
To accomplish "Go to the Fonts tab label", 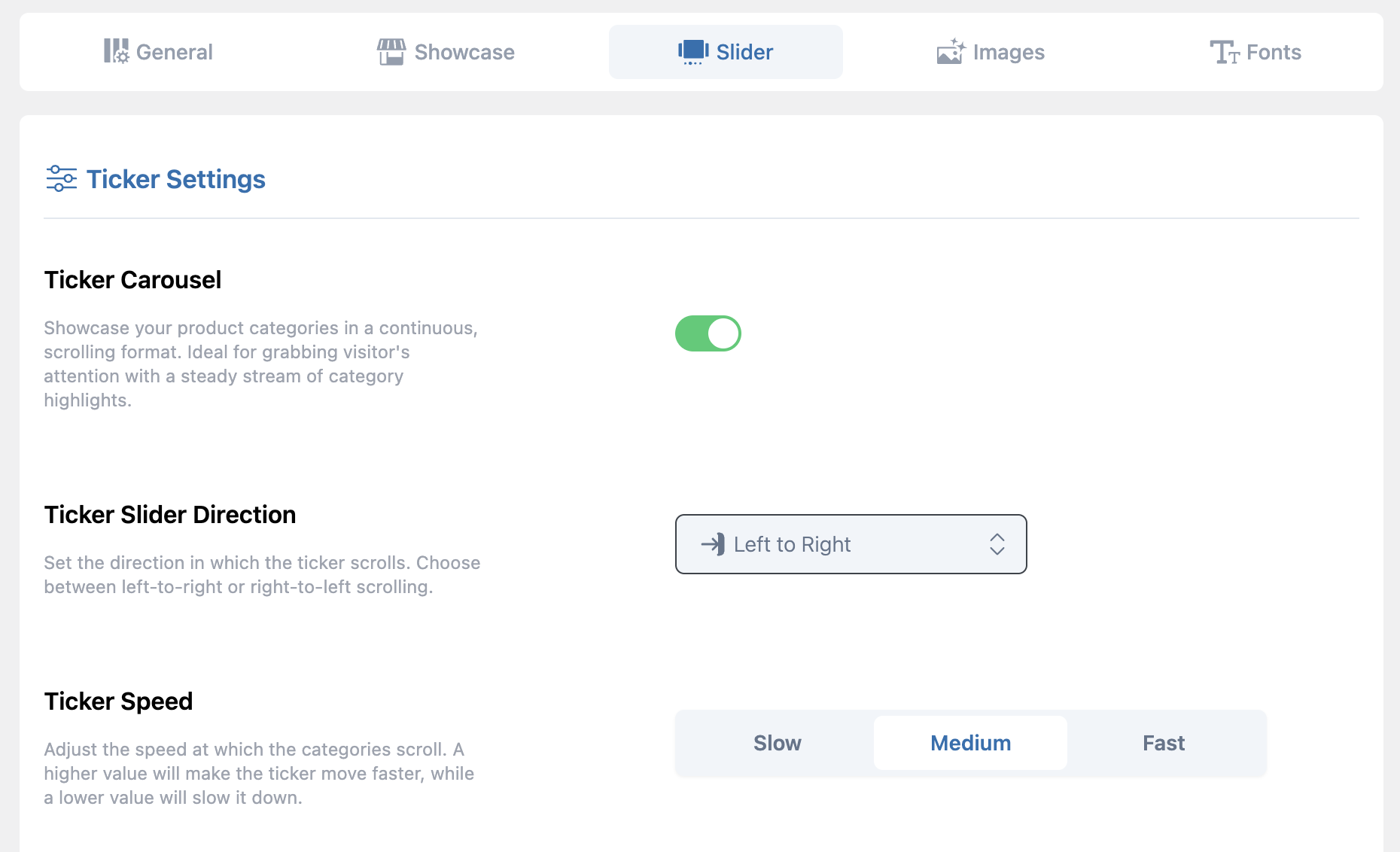I will [1274, 52].
